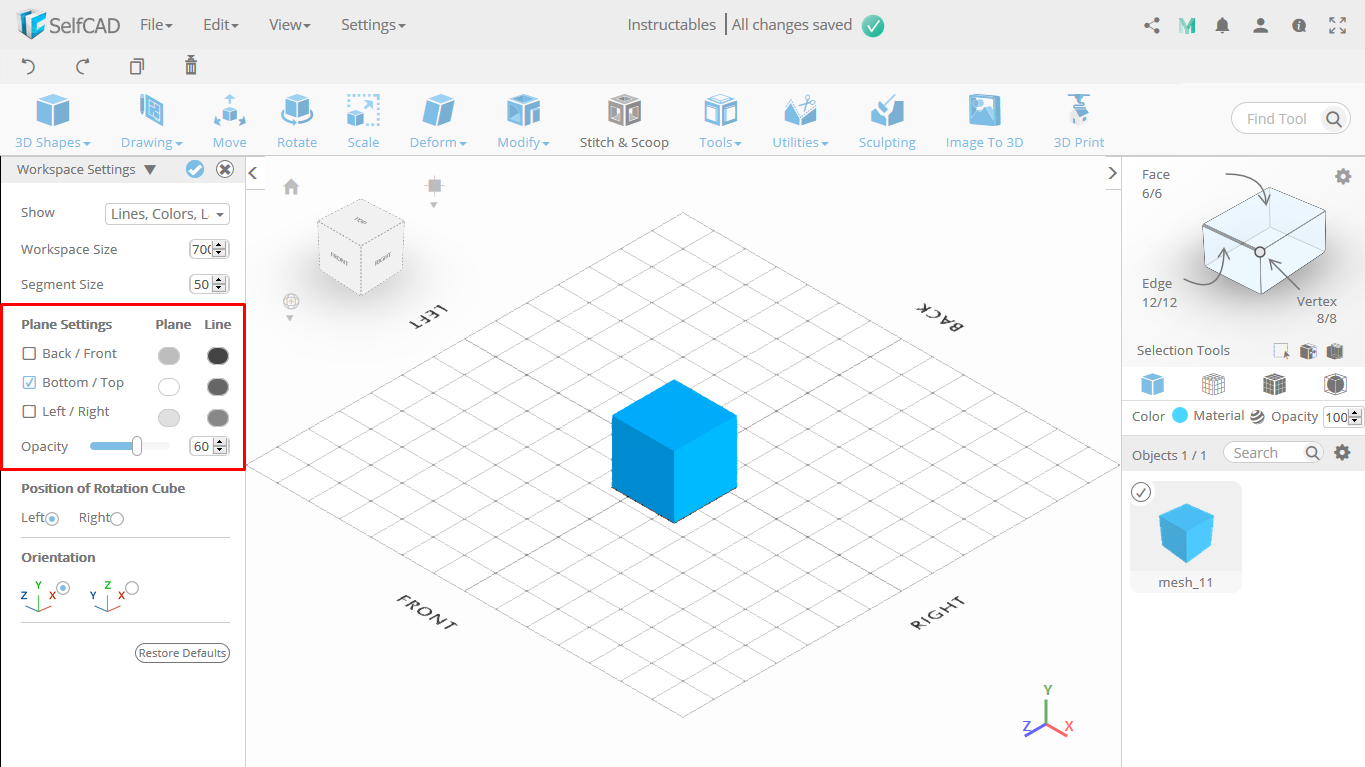Collapse right panel with chevron
Image resolution: width=1365 pixels, height=767 pixels.
click(1112, 173)
